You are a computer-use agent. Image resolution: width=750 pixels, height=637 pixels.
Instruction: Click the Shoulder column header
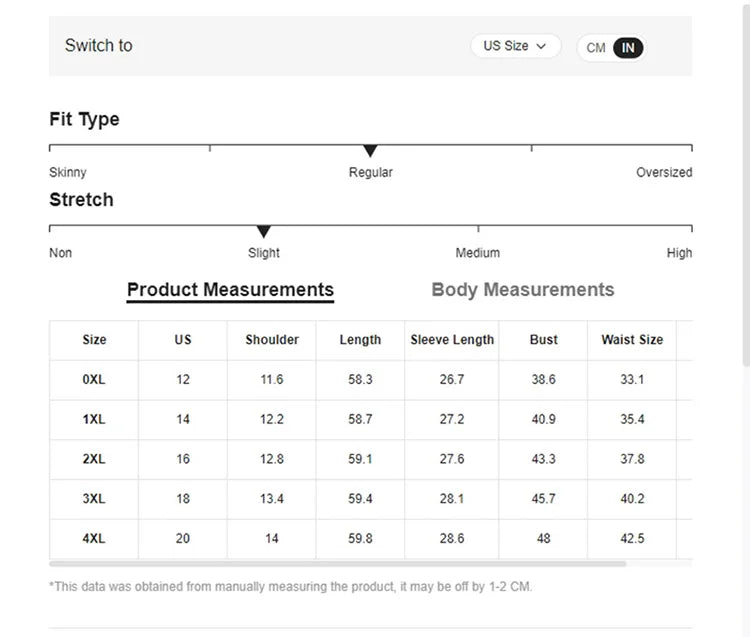pyautogui.click(x=272, y=340)
